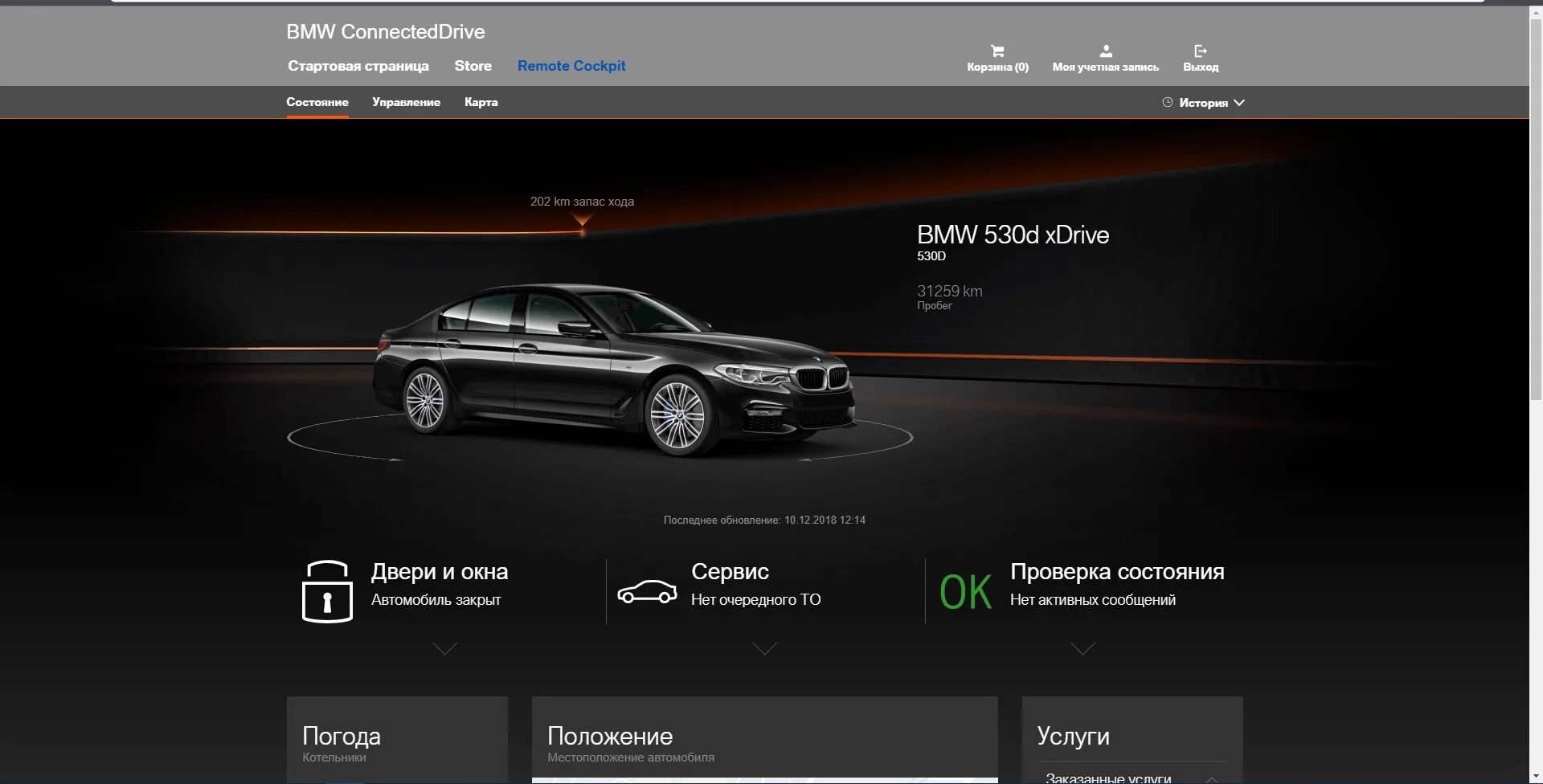Screen dimensions: 1543x784
Task: Expand the Двери и окна details chevron
Action: 445,648
